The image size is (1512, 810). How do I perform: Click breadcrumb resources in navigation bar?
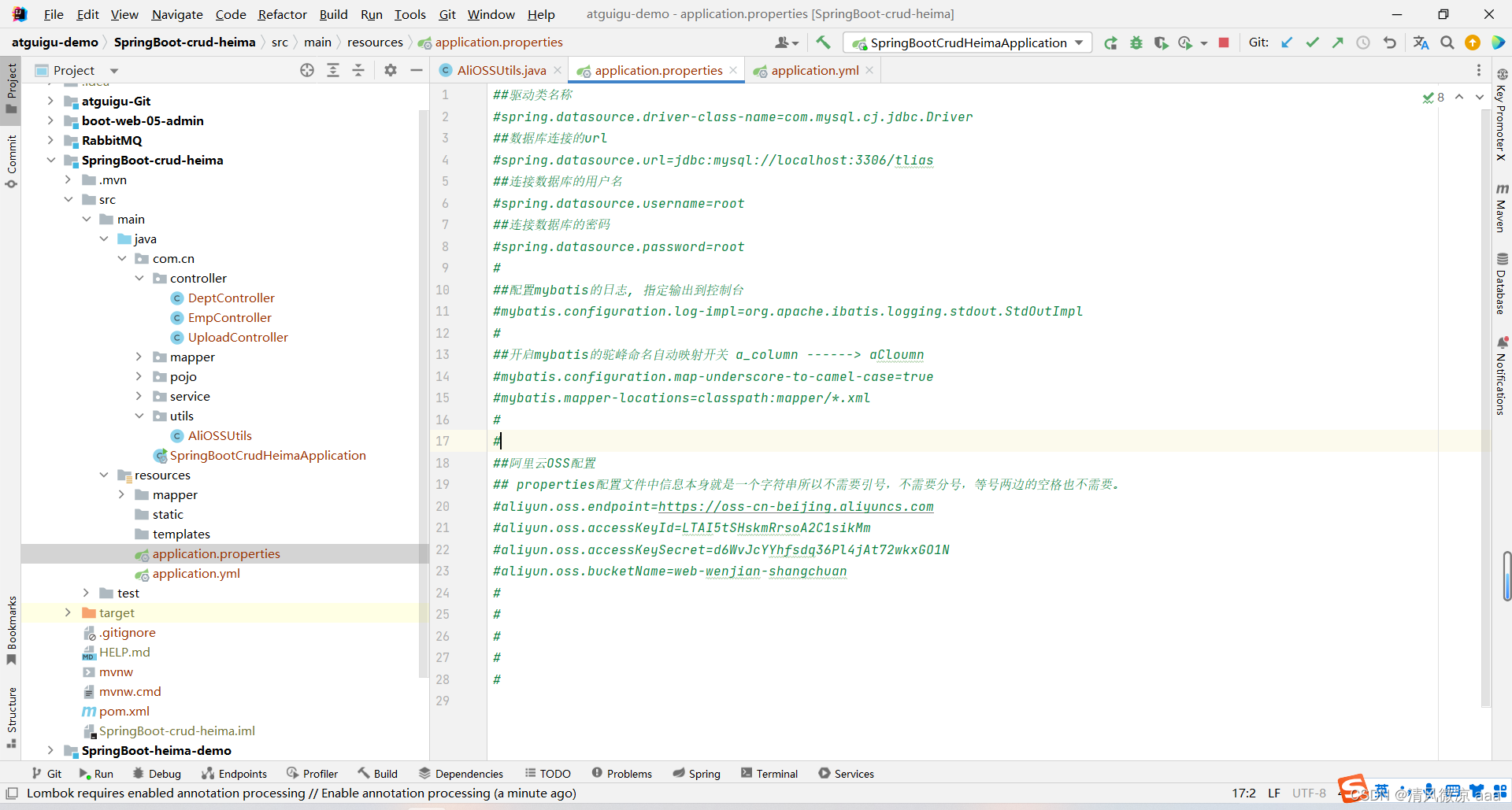point(375,43)
